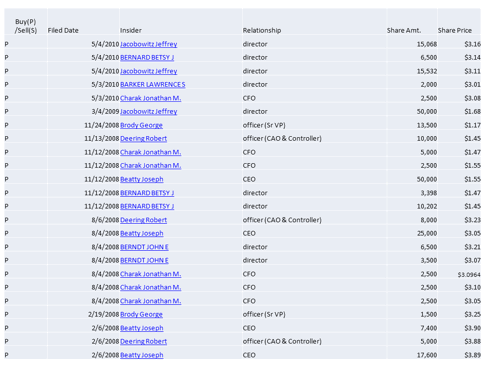
Task: Open BERNDT JOHN E link priced $3.21
Action: point(144,247)
